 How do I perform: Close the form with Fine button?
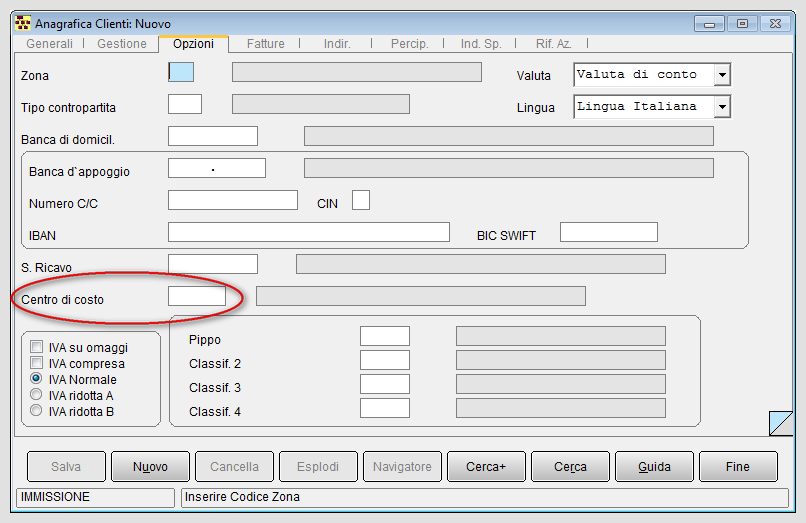click(x=738, y=466)
